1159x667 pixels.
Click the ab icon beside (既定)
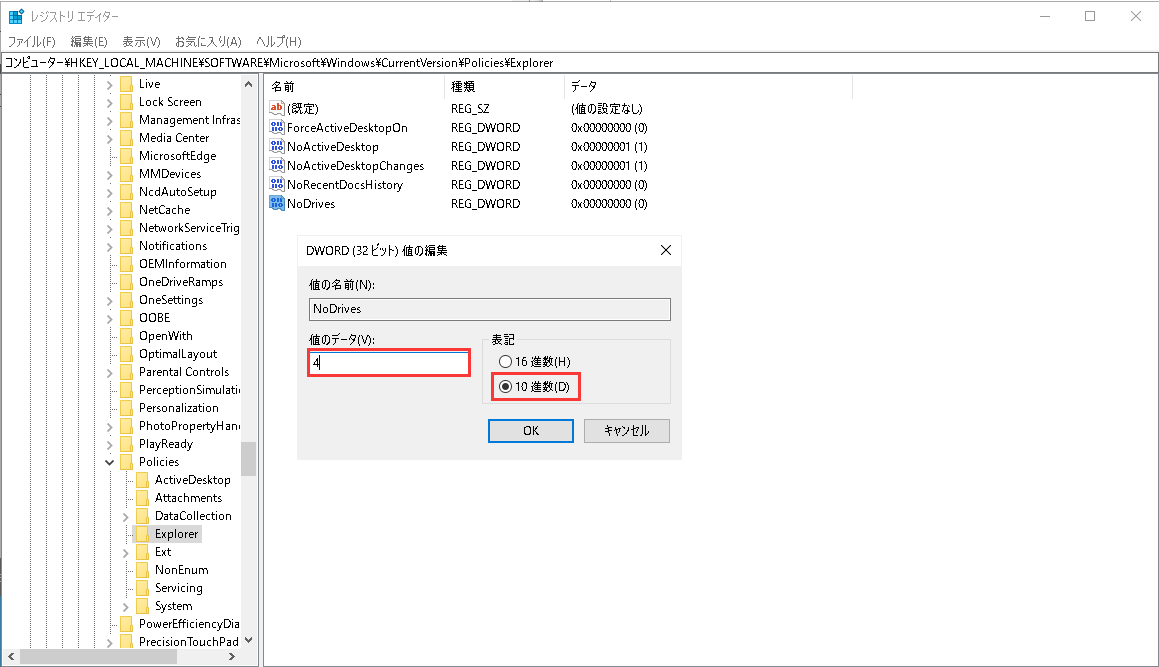coord(276,108)
